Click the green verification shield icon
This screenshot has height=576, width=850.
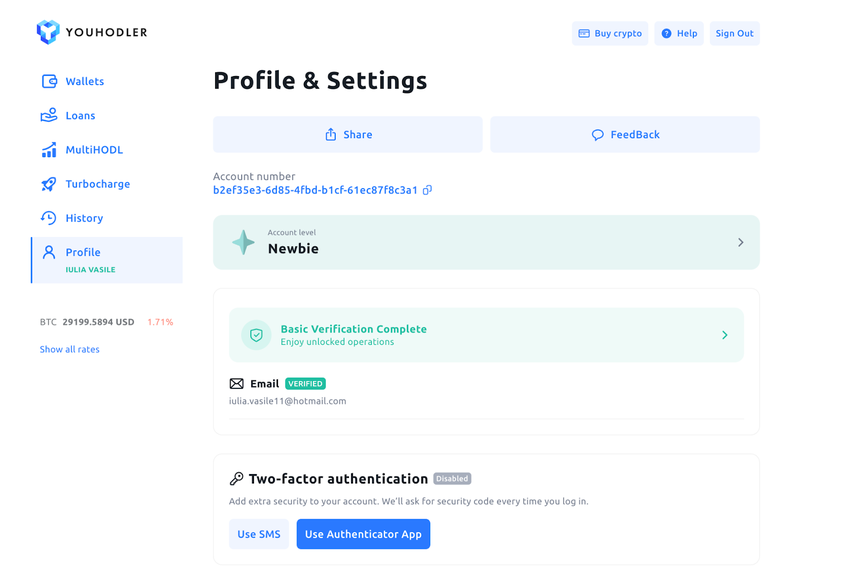pyautogui.click(x=256, y=335)
